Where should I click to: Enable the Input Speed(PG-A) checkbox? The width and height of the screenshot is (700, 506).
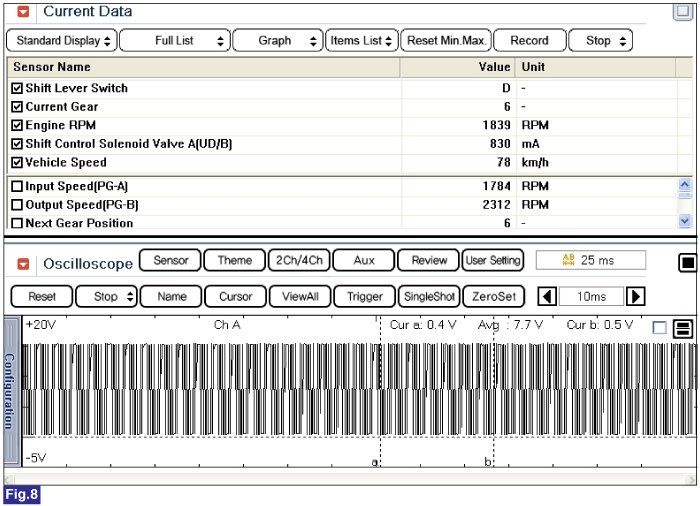(16, 186)
